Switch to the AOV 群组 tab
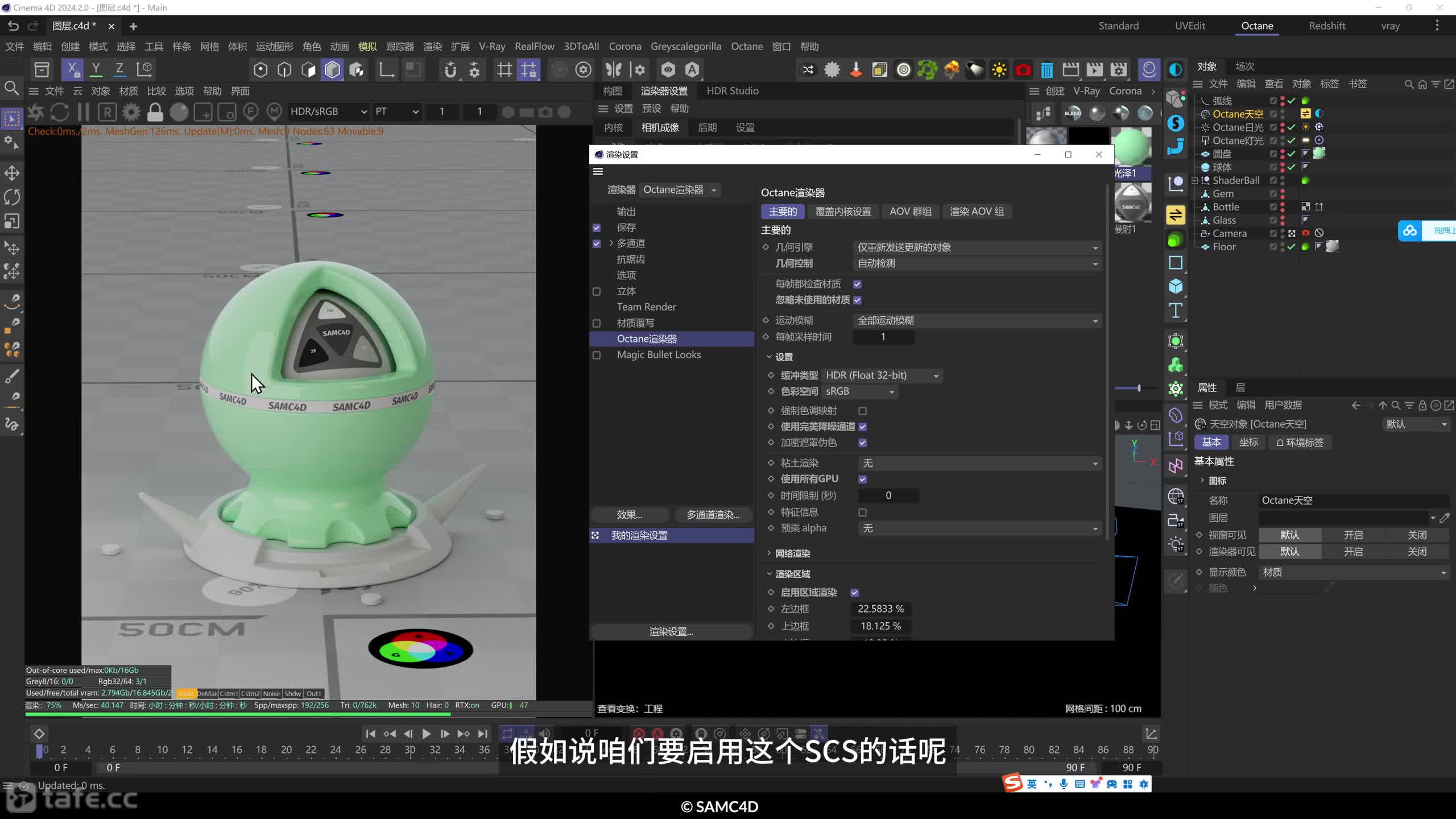The image size is (1456, 819). (x=910, y=212)
